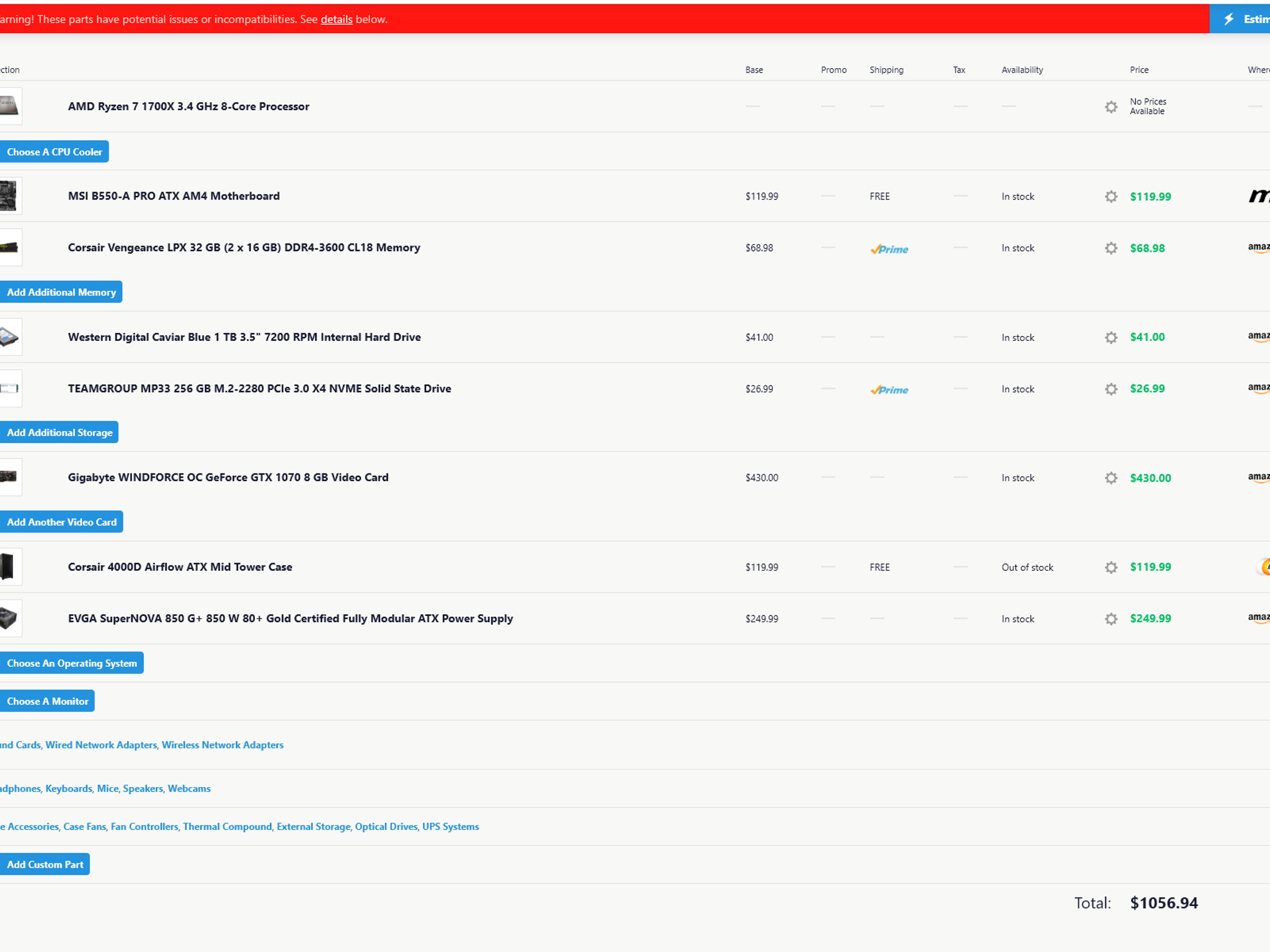Open Keyboards peripherals link

coord(69,788)
